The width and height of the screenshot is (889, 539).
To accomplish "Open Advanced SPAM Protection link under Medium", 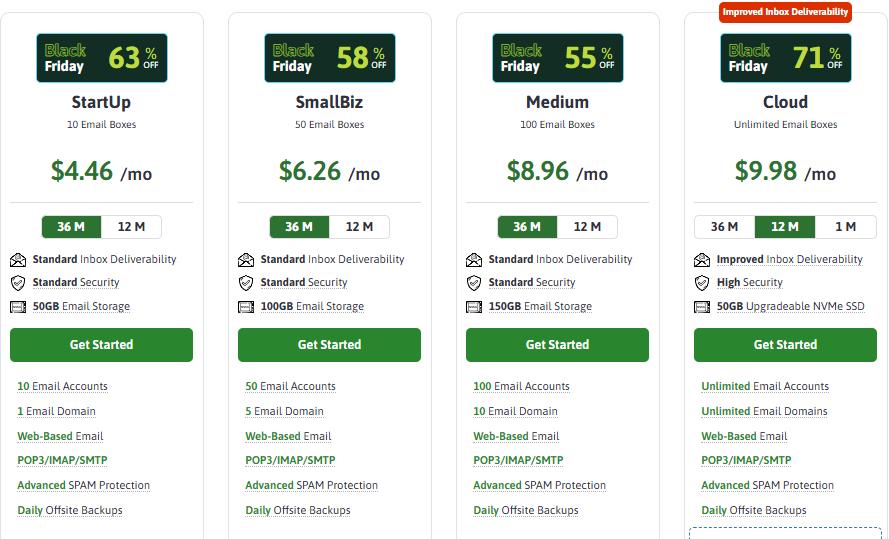I will [x=539, y=486].
